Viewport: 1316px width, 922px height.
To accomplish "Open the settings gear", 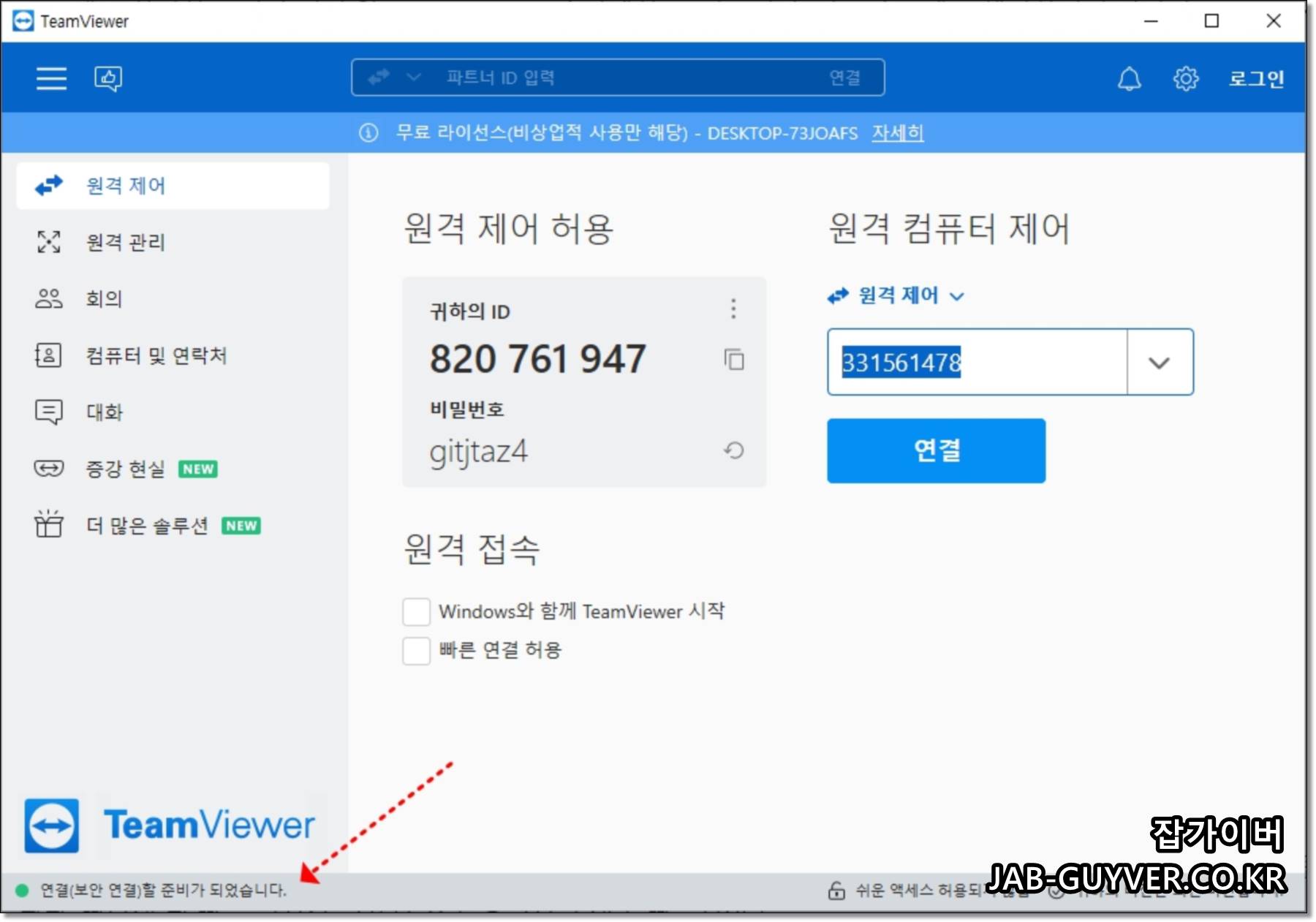I will tap(1186, 78).
